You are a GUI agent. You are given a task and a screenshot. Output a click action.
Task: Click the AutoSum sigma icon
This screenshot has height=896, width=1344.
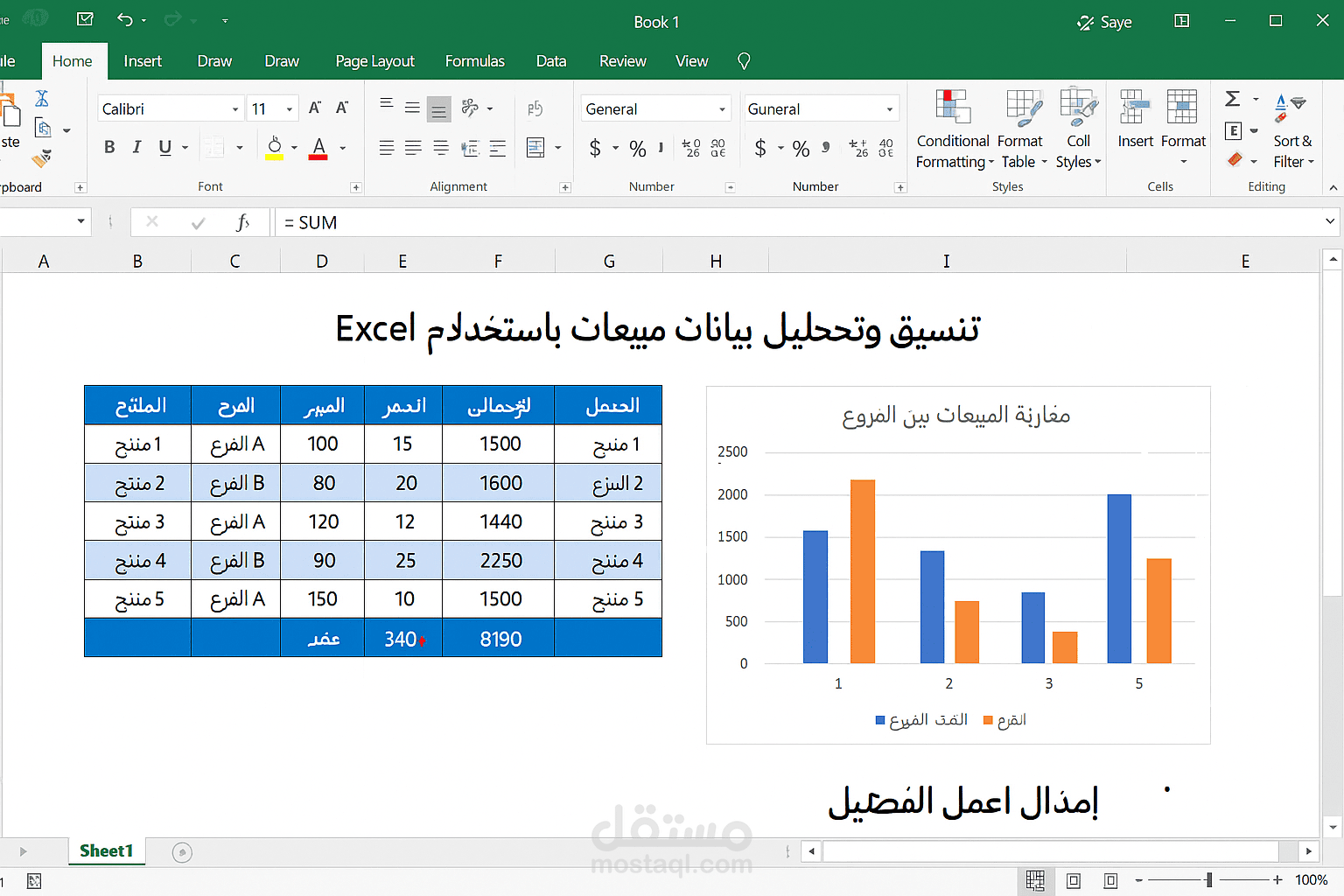coord(1233,99)
